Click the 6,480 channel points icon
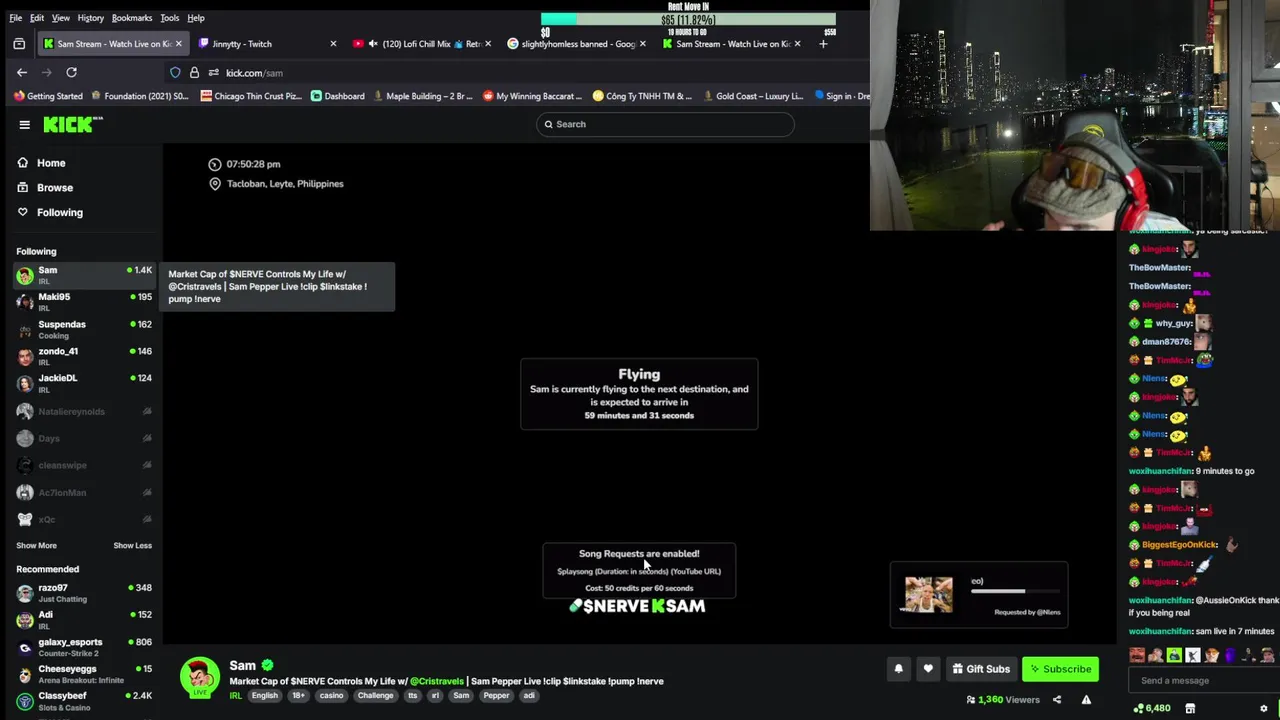 coord(1138,708)
